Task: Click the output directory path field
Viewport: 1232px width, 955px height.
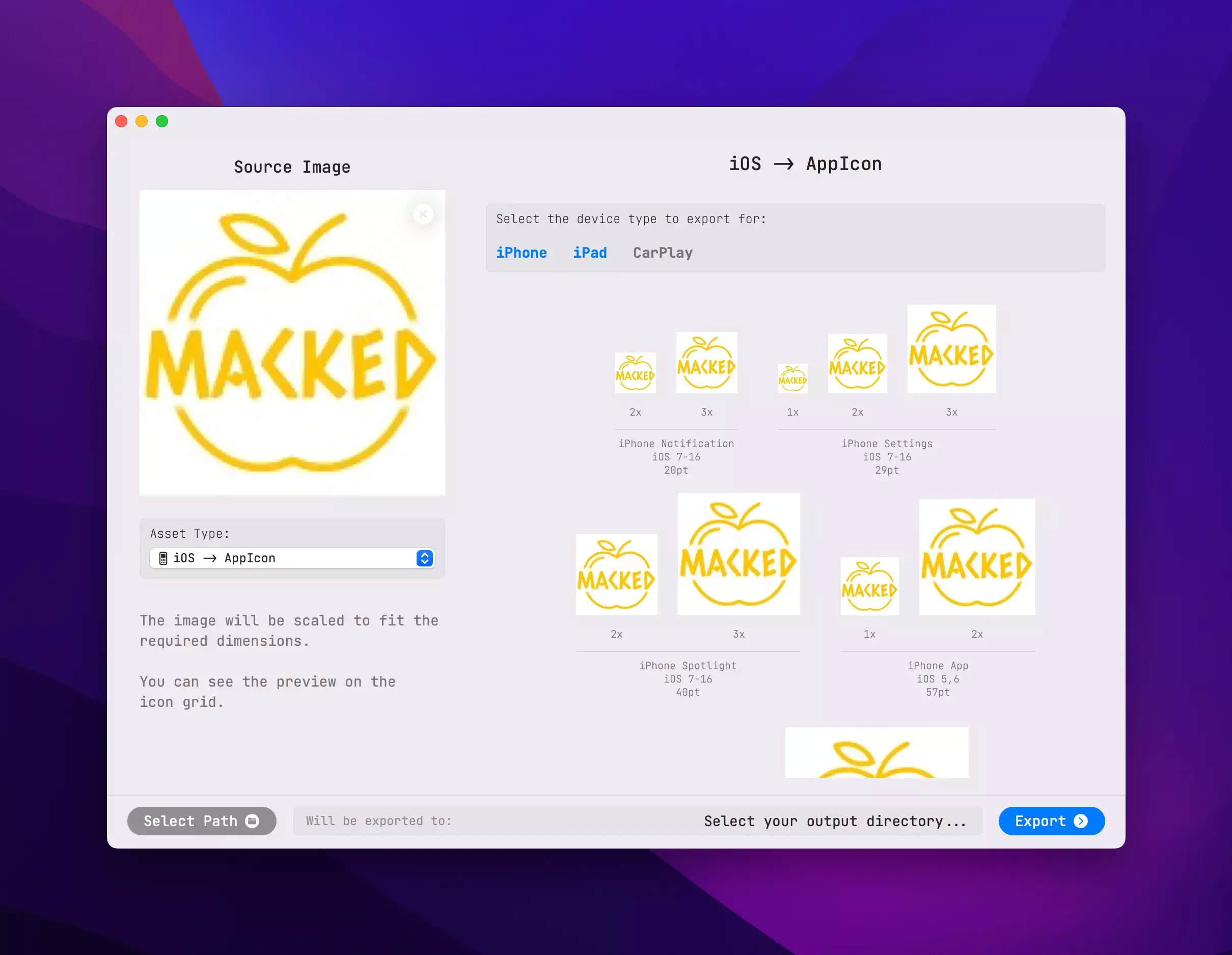Action: pos(637,821)
